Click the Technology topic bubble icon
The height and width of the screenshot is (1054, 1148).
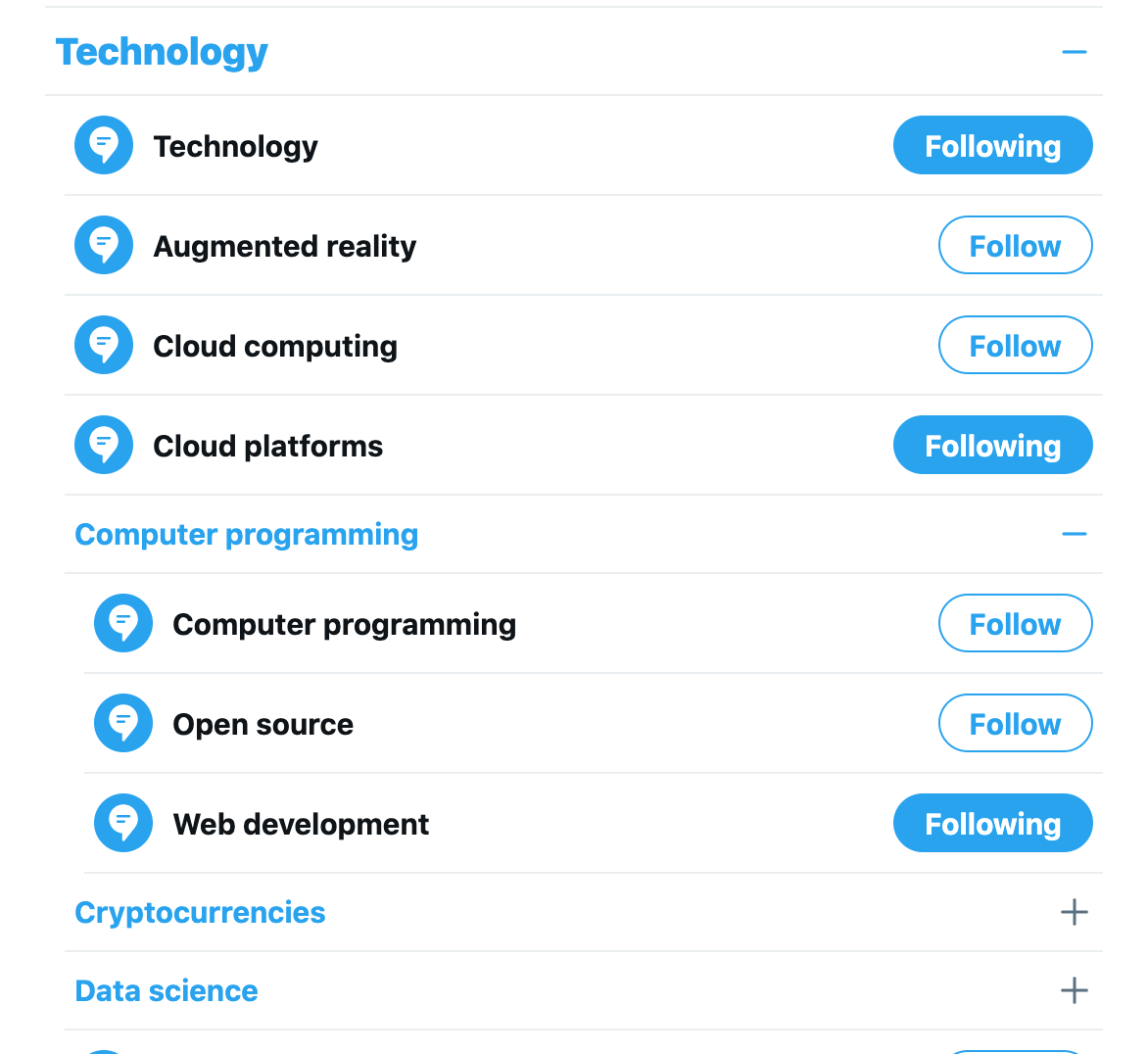pyautogui.click(x=104, y=145)
